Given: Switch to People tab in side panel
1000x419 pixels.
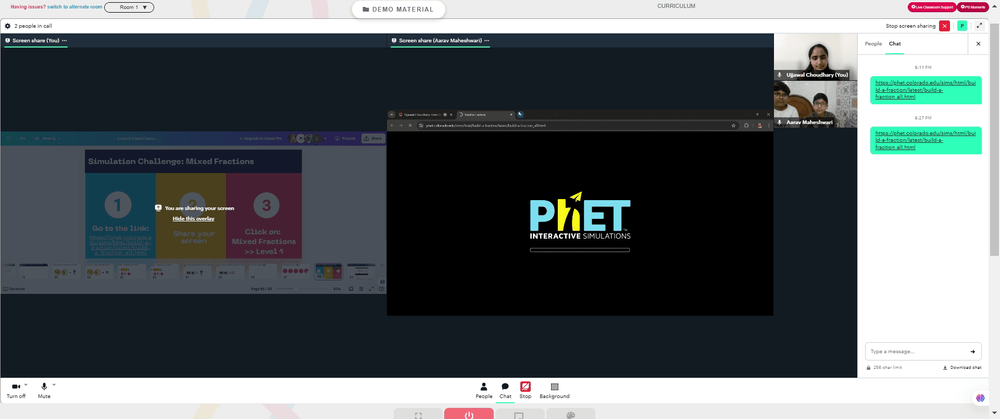Looking at the screenshot, I should coord(873,43).
